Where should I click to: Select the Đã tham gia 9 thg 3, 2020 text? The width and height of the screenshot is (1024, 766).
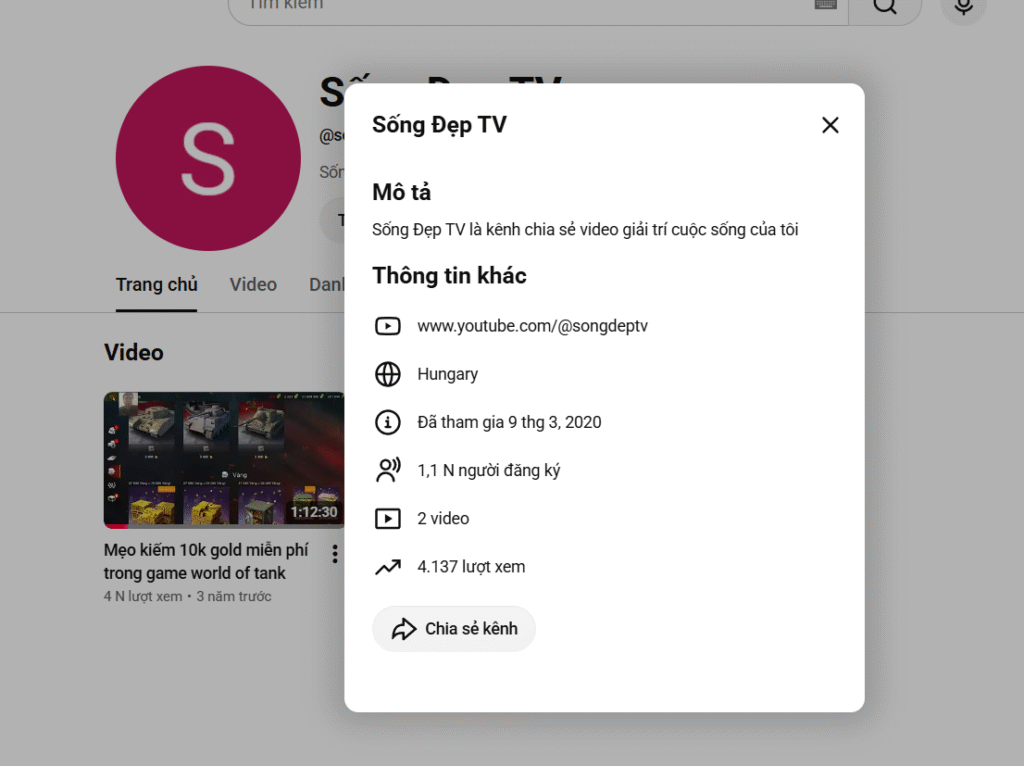click(x=509, y=422)
